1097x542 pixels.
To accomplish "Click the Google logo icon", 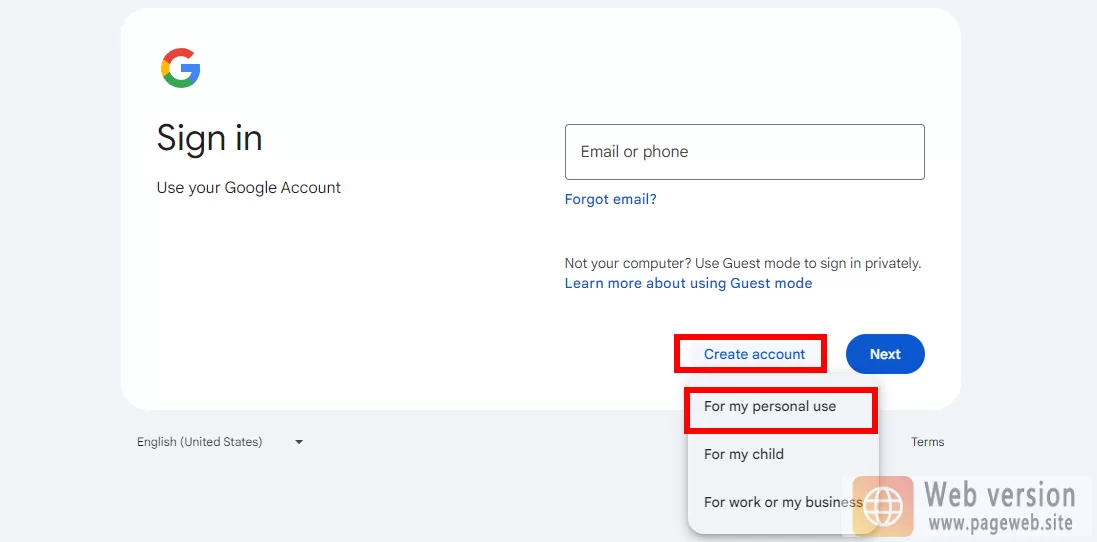I will point(181,68).
